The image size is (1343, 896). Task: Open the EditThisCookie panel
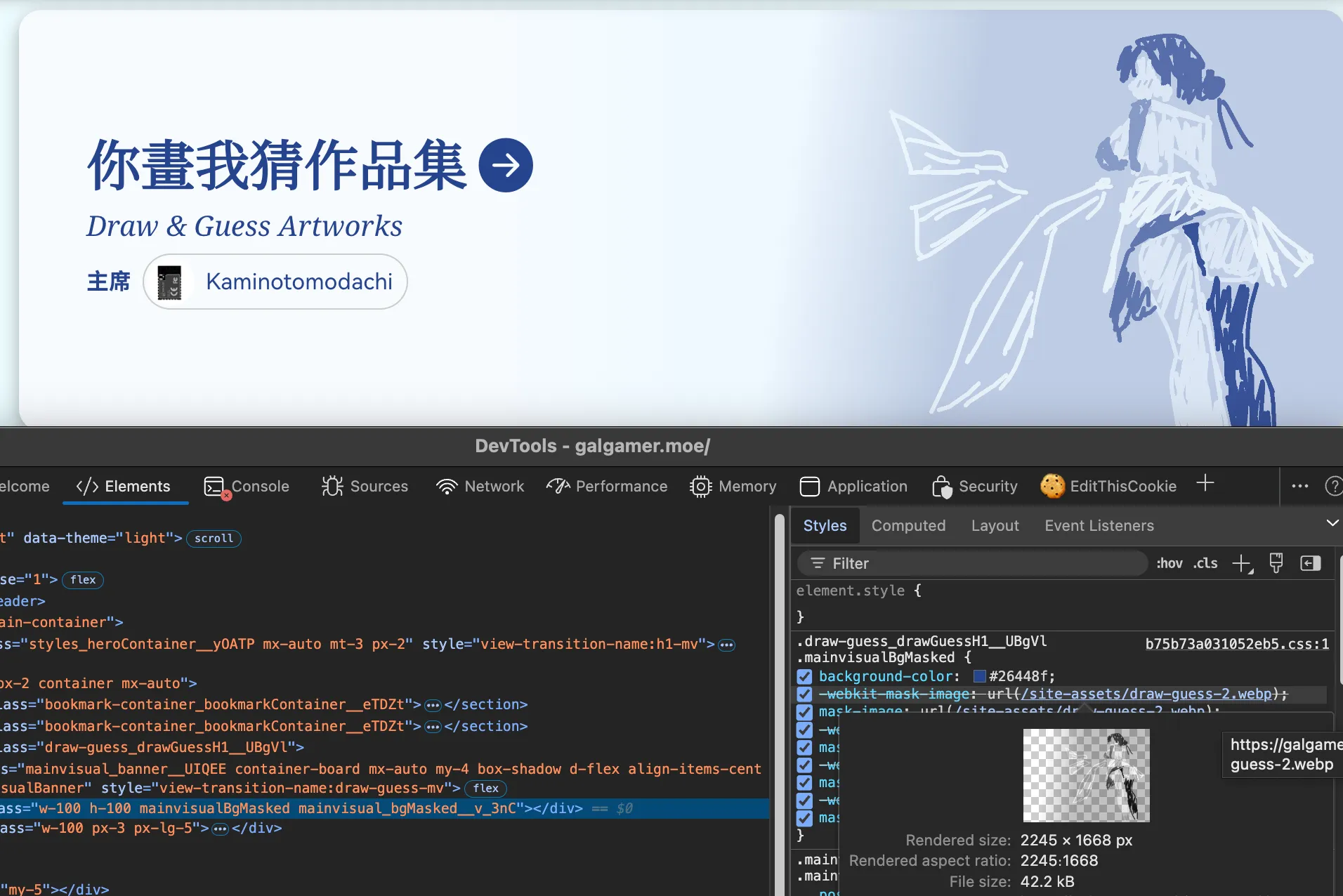tap(1108, 486)
